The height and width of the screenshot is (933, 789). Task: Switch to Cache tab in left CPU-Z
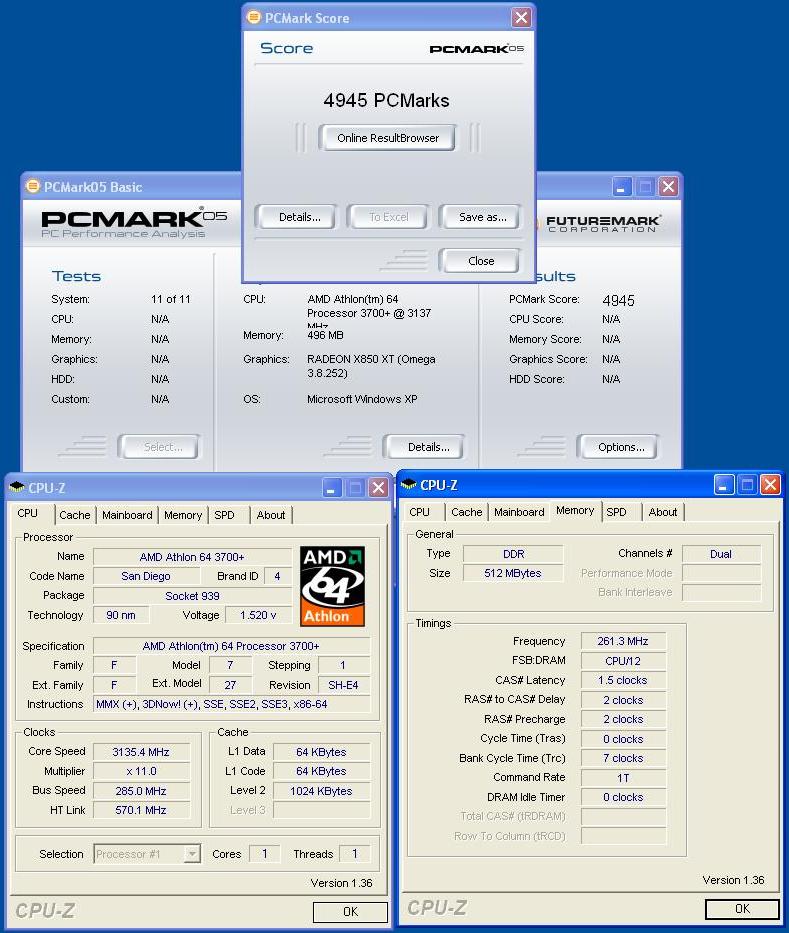click(x=75, y=515)
